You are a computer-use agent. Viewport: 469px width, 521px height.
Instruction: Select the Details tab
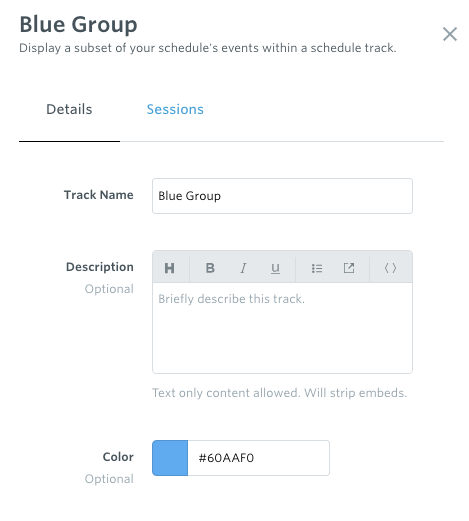click(x=69, y=109)
